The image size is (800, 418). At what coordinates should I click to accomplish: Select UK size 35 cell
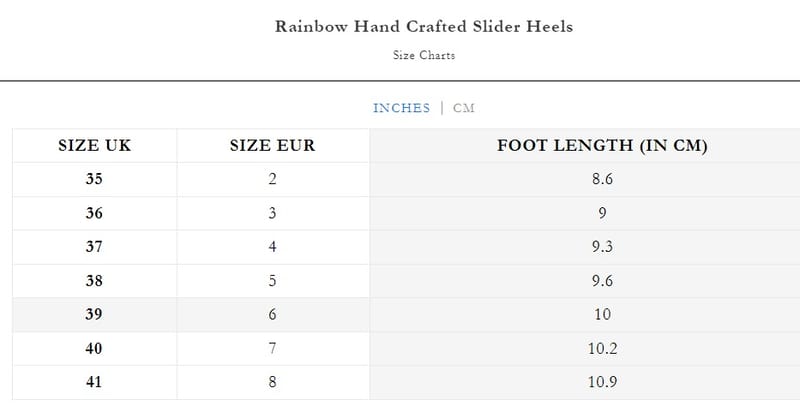pos(95,179)
